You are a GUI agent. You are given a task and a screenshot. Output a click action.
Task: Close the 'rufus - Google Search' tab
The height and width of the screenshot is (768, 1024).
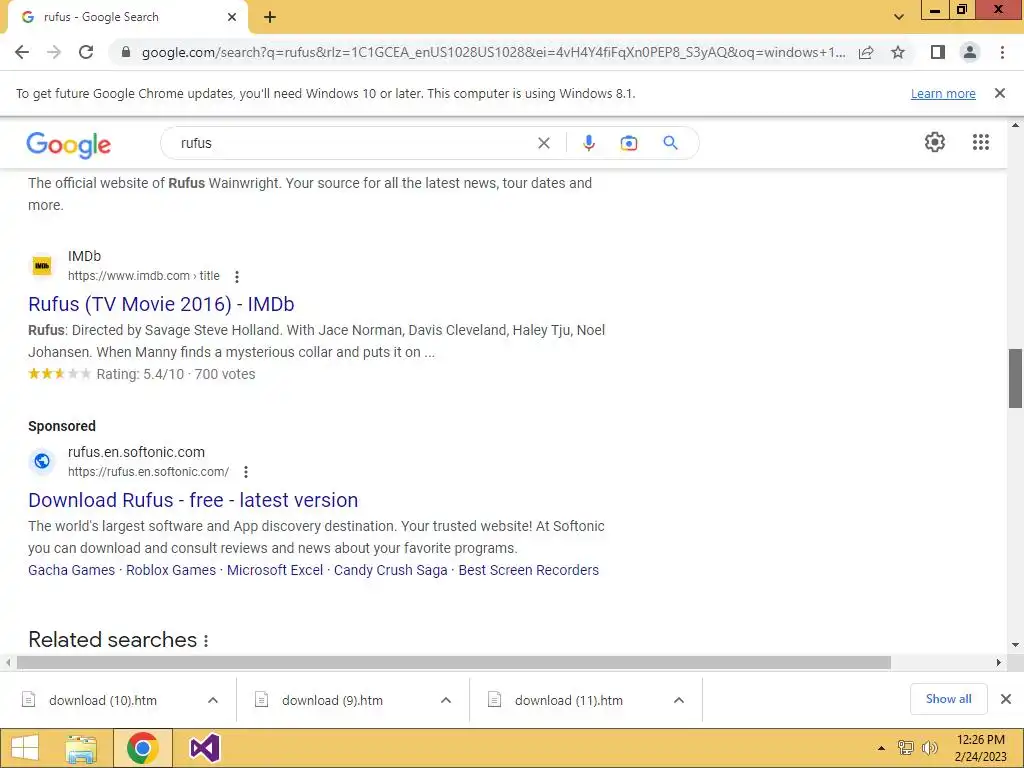[x=232, y=17]
